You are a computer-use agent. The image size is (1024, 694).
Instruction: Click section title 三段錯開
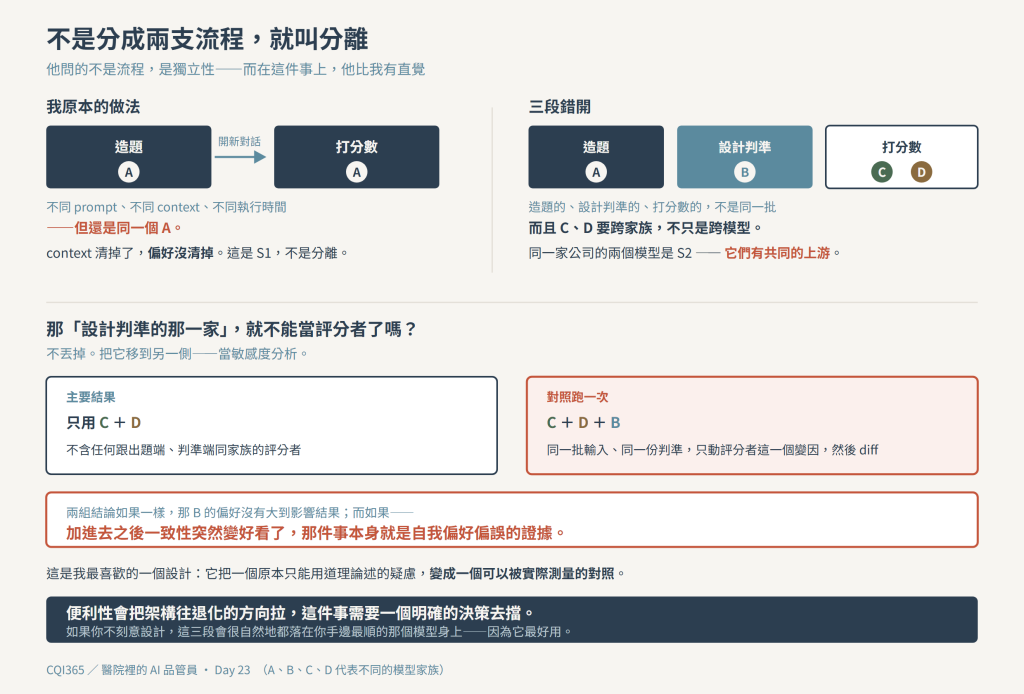560,106
